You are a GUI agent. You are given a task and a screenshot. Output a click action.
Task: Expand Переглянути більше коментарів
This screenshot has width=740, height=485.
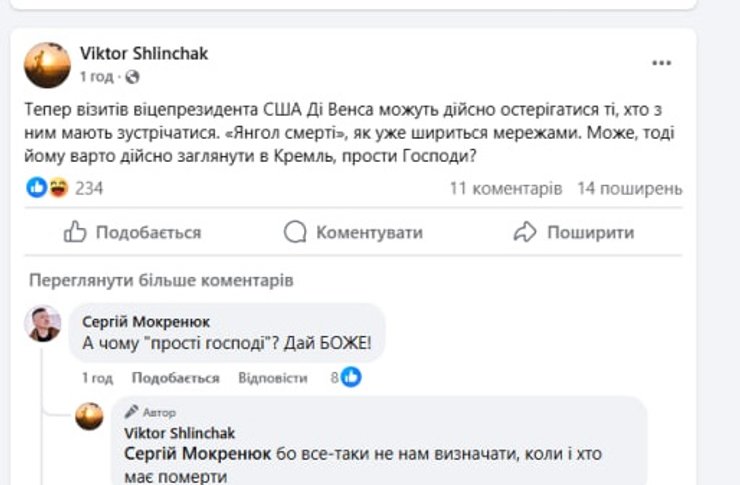161,280
